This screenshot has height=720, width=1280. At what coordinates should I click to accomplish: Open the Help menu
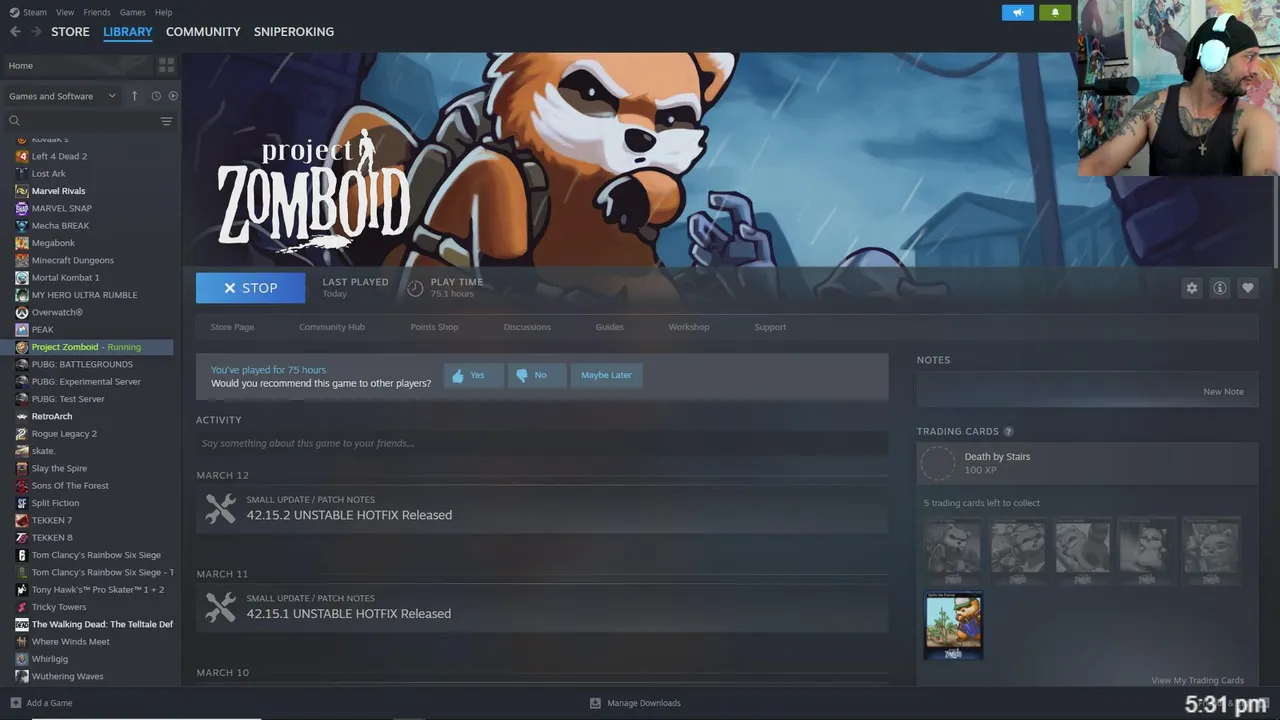click(x=163, y=12)
